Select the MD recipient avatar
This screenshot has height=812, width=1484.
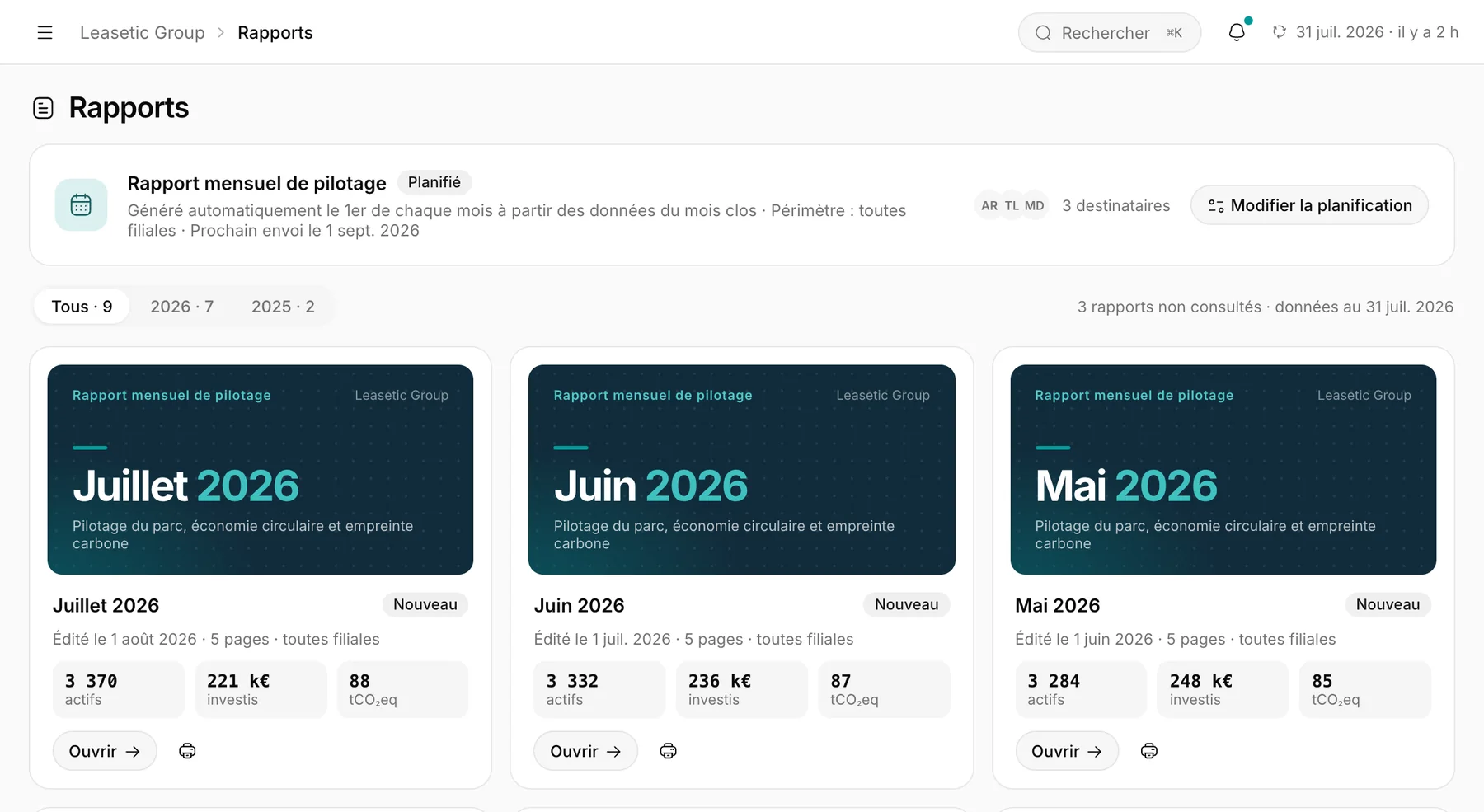(x=1034, y=206)
